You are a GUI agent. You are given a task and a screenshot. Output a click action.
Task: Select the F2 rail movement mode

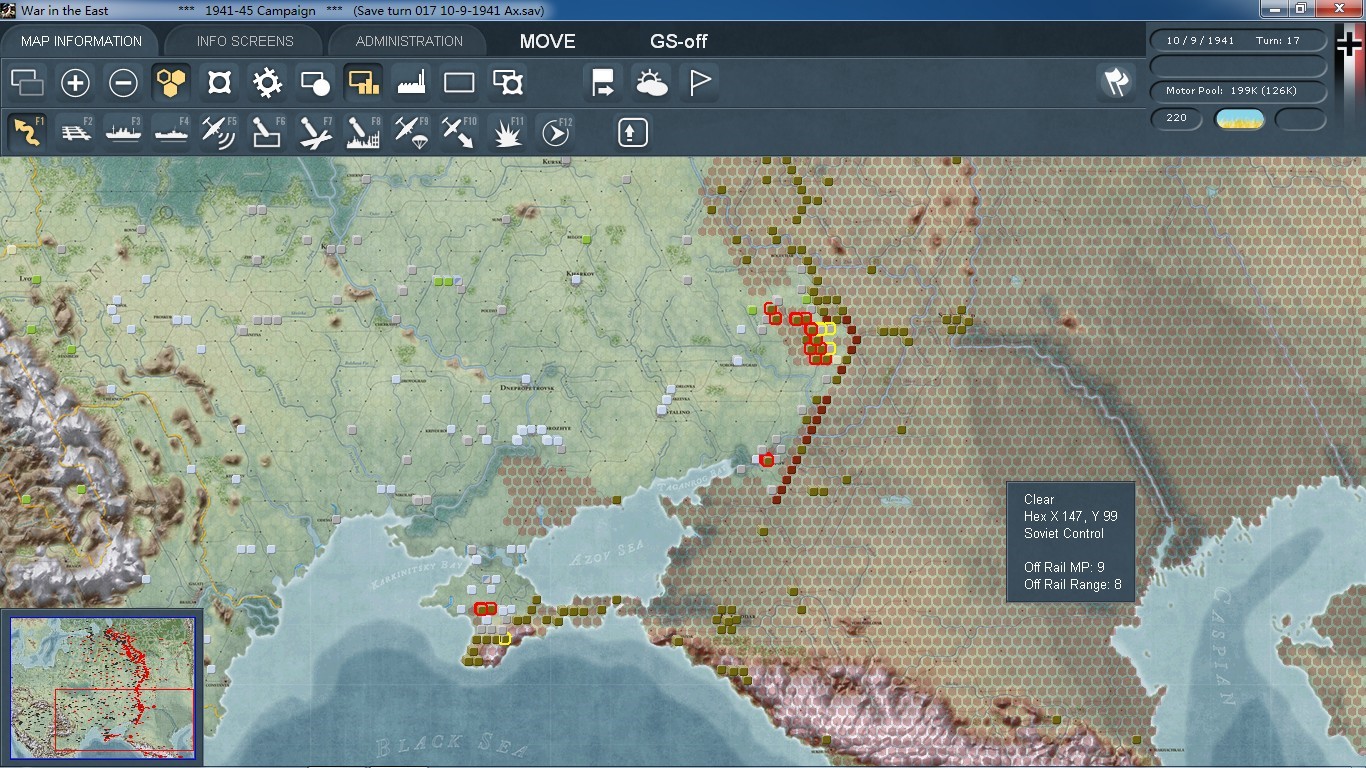click(x=75, y=132)
